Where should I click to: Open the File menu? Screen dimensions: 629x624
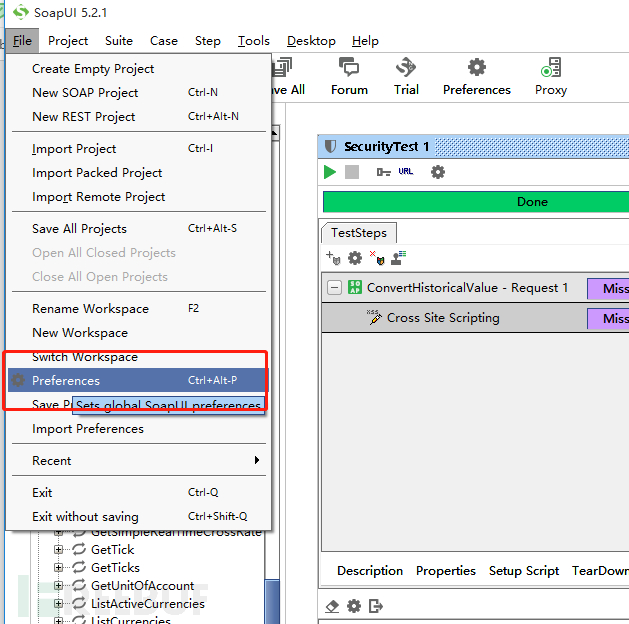(22, 41)
